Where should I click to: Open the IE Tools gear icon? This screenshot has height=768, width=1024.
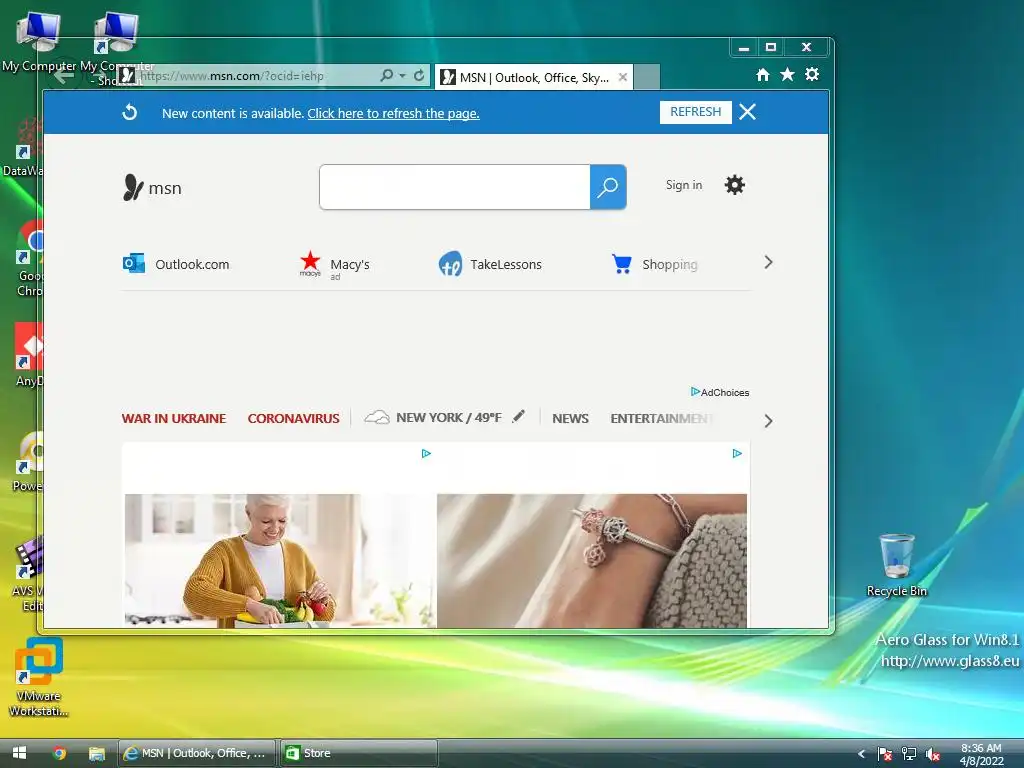(812, 74)
